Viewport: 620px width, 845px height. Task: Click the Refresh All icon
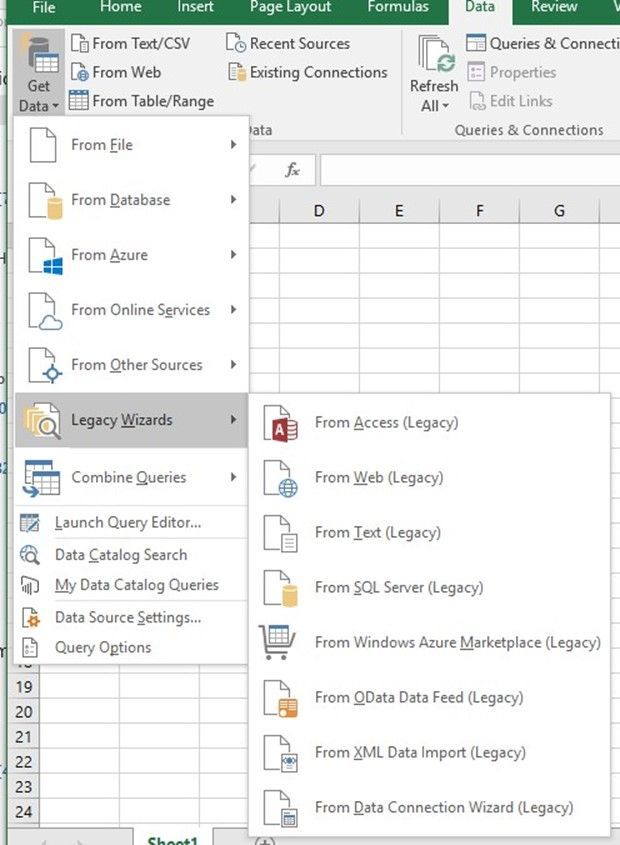437,54
